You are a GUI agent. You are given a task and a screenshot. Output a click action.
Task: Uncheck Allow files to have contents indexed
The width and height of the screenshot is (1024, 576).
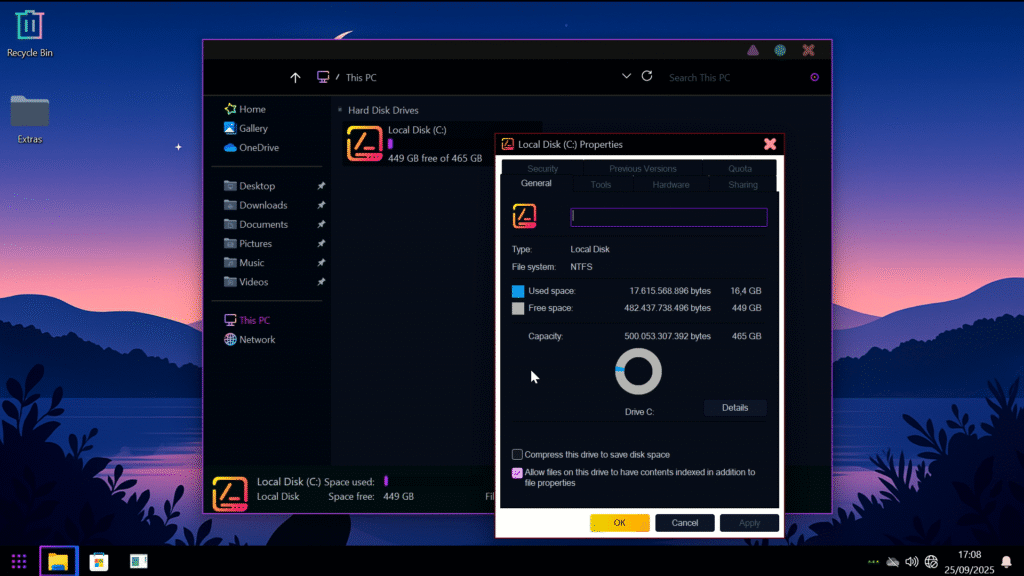click(x=517, y=473)
